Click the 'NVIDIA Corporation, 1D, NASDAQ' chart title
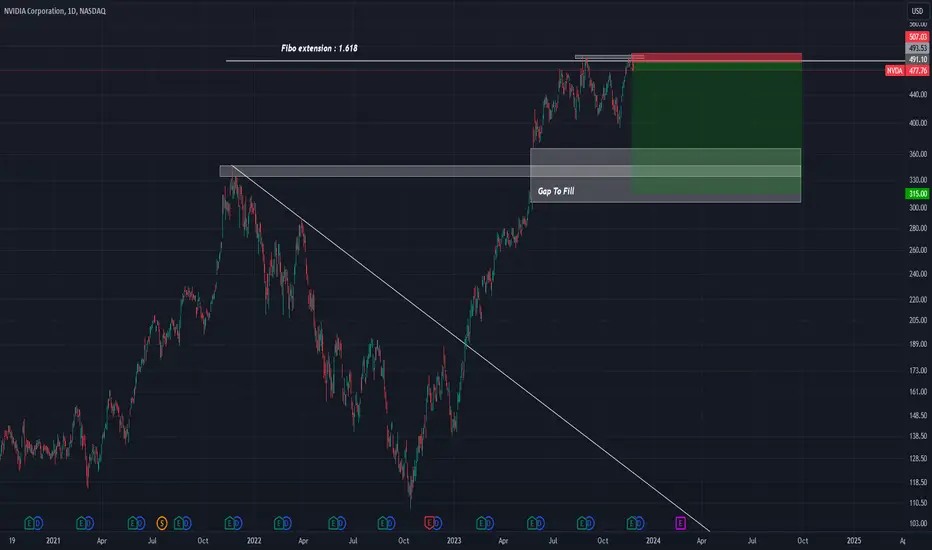932x550 pixels. pos(55,11)
